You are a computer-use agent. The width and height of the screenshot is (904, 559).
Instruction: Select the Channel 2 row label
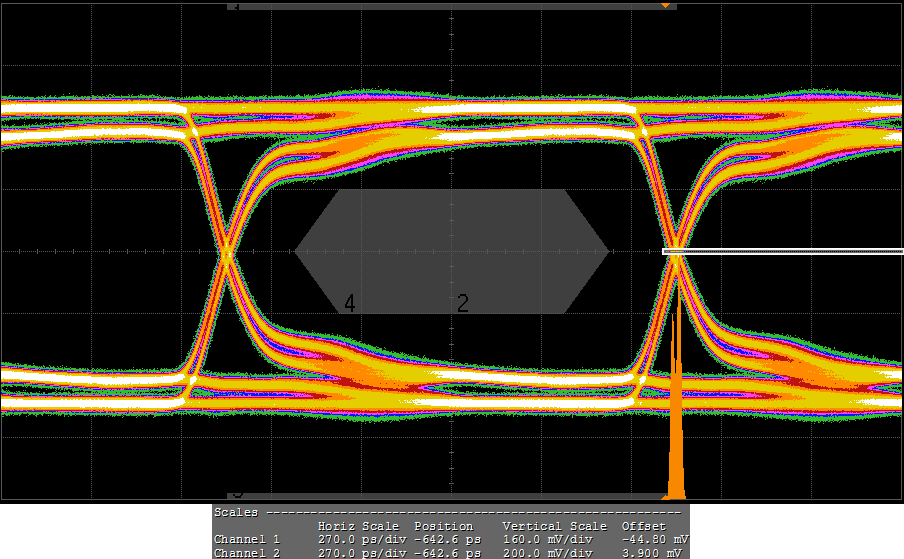tap(246, 553)
